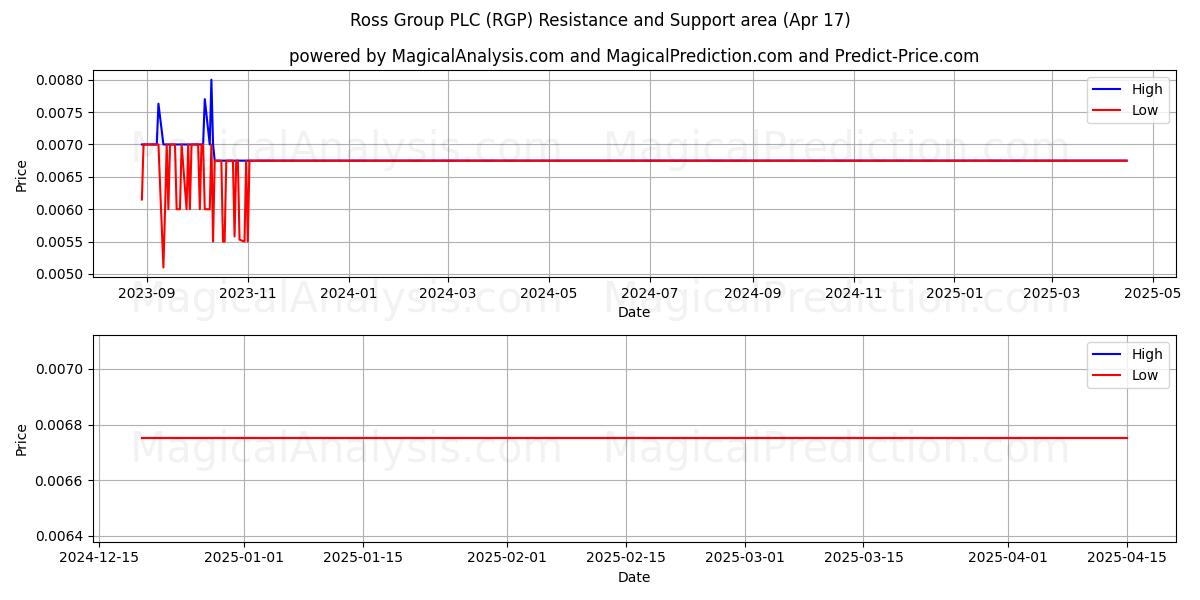The height and width of the screenshot is (600, 1200).
Task: Click the top chart's 'Price' y-axis label
Action: pos(22,174)
